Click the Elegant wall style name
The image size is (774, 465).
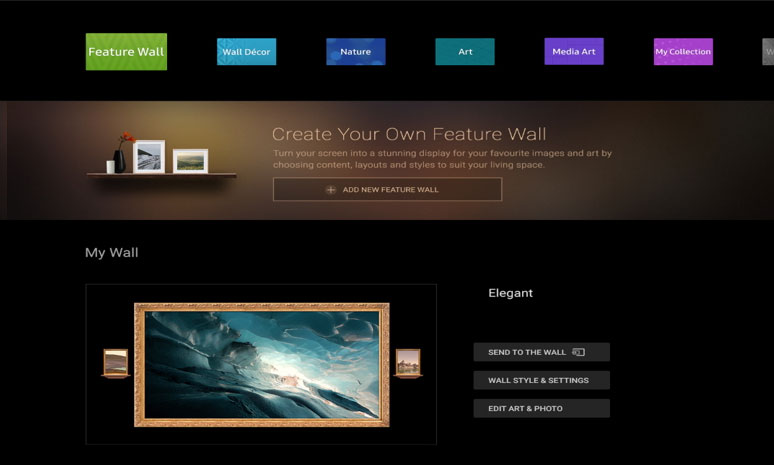510,293
